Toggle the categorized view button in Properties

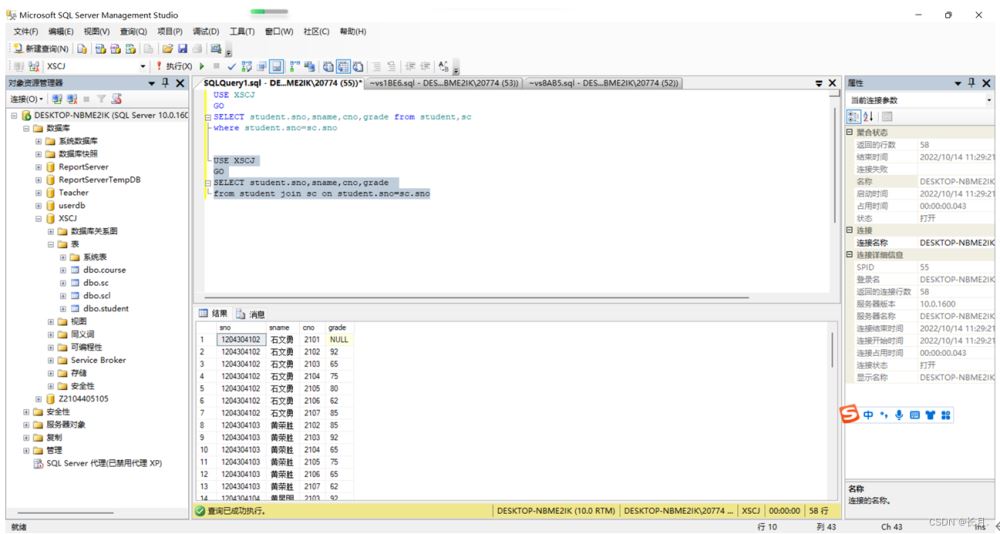pyautogui.click(x=853, y=117)
